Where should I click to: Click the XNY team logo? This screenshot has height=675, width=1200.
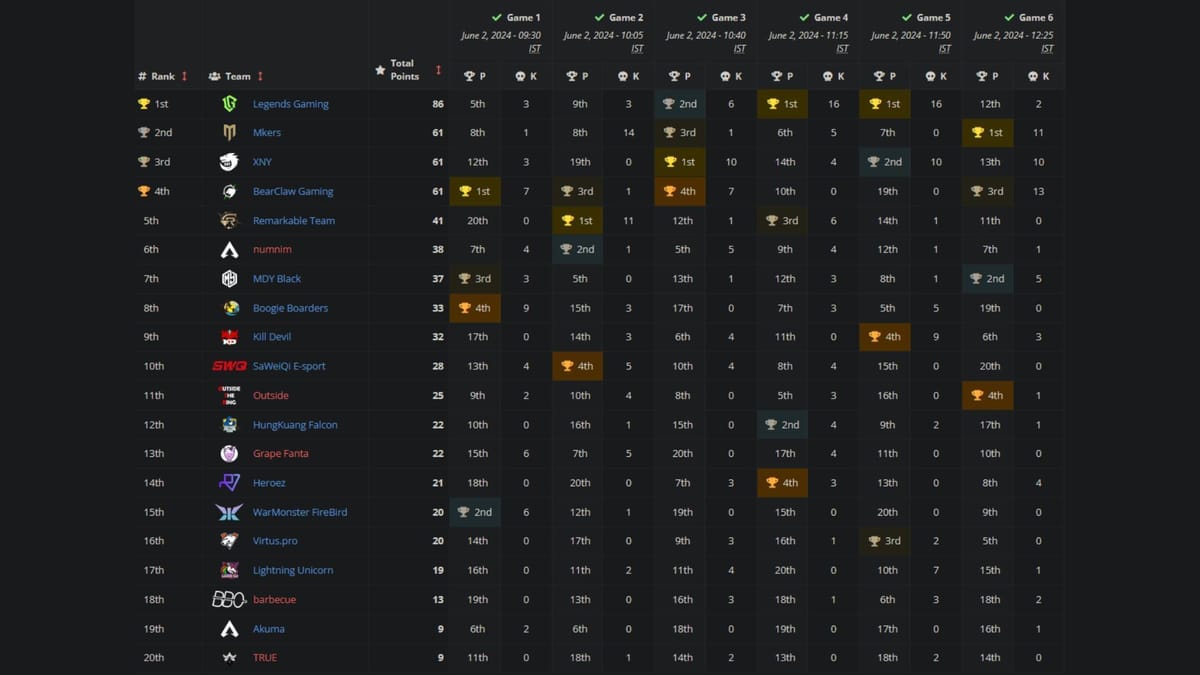(x=229, y=161)
